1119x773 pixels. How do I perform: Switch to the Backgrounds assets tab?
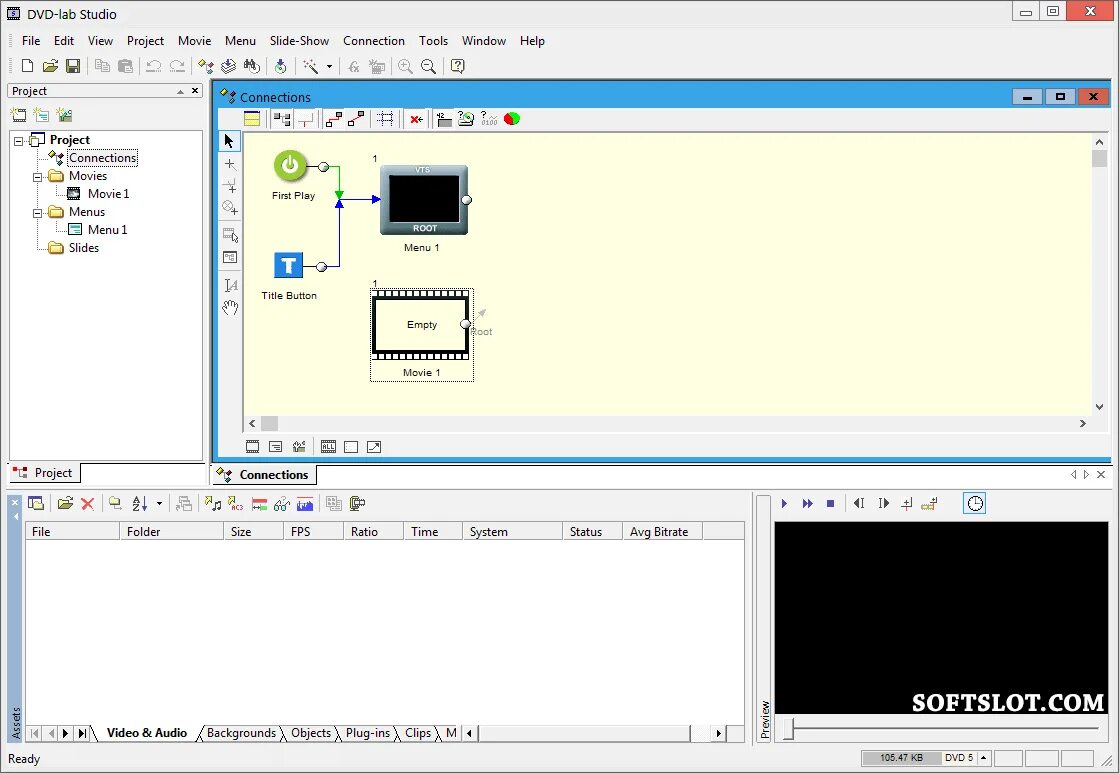[241, 733]
